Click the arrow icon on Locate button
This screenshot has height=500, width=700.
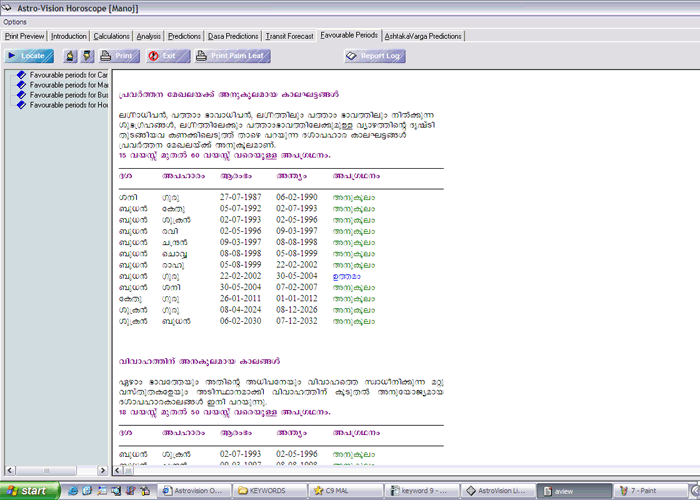click(12, 56)
